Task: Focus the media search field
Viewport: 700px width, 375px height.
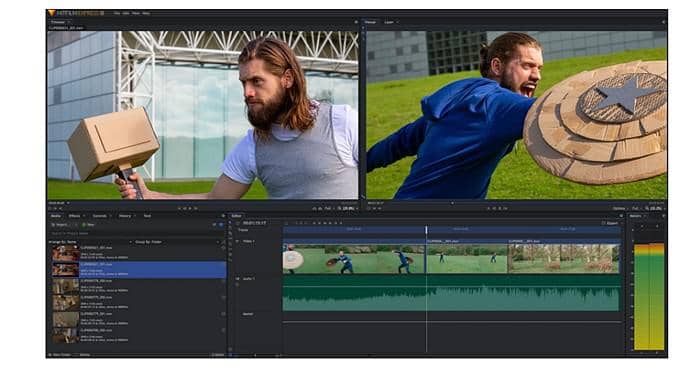Action: pyautogui.click(x=136, y=233)
